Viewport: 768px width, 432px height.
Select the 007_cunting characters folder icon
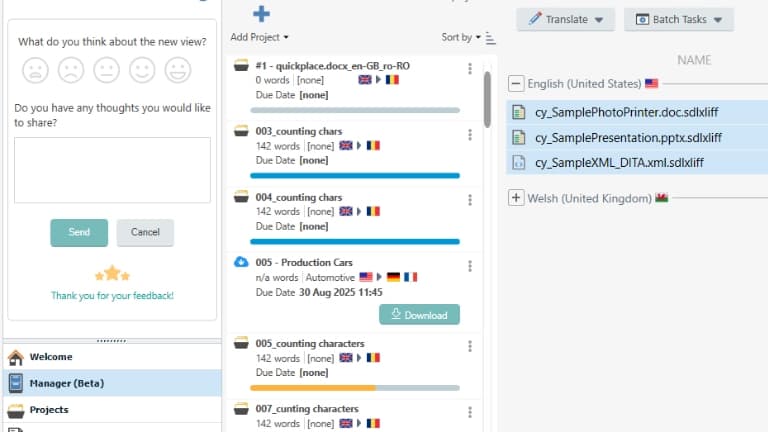[x=241, y=408]
